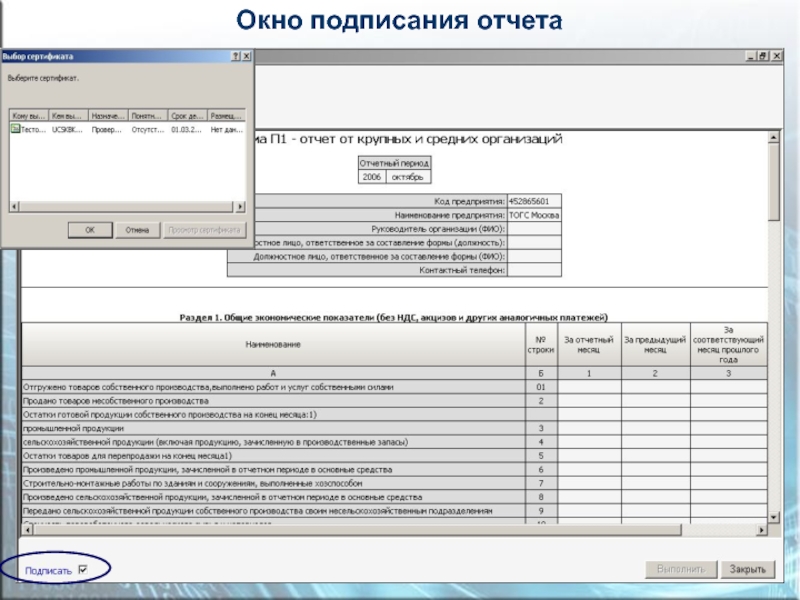800x600 pixels.
Task: Click the Назначение column header
Action: click(x=107, y=116)
